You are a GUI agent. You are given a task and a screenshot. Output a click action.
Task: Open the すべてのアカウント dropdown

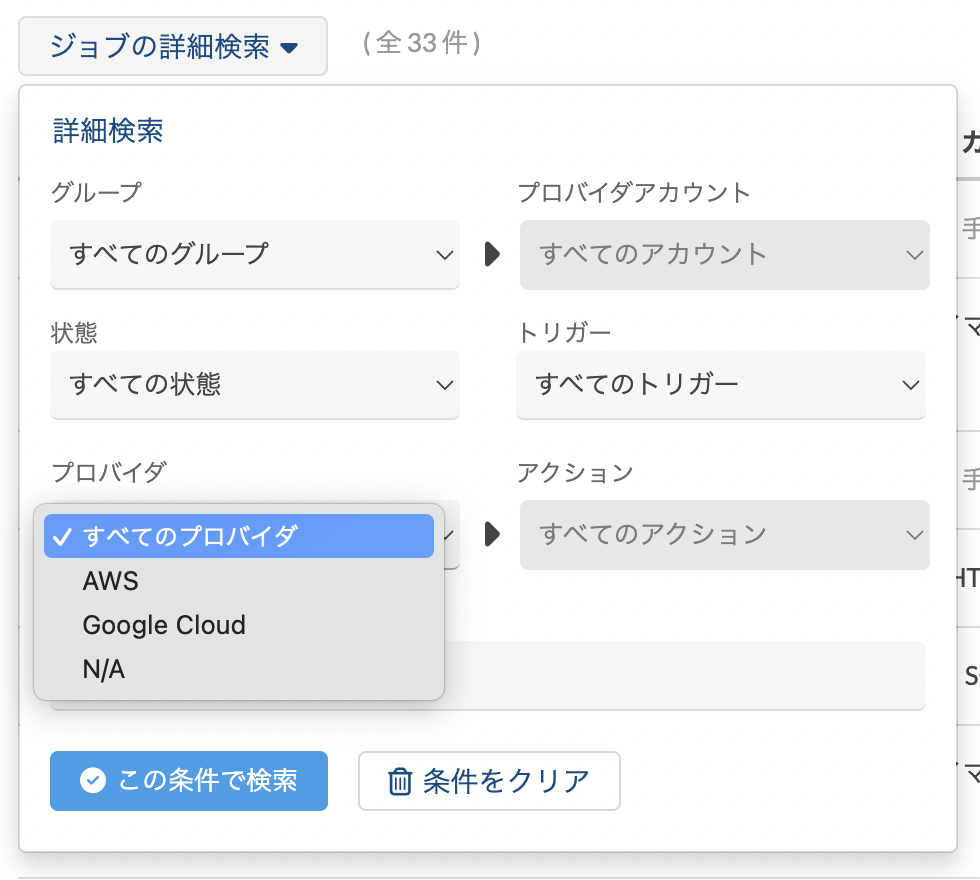tap(724, 255)
